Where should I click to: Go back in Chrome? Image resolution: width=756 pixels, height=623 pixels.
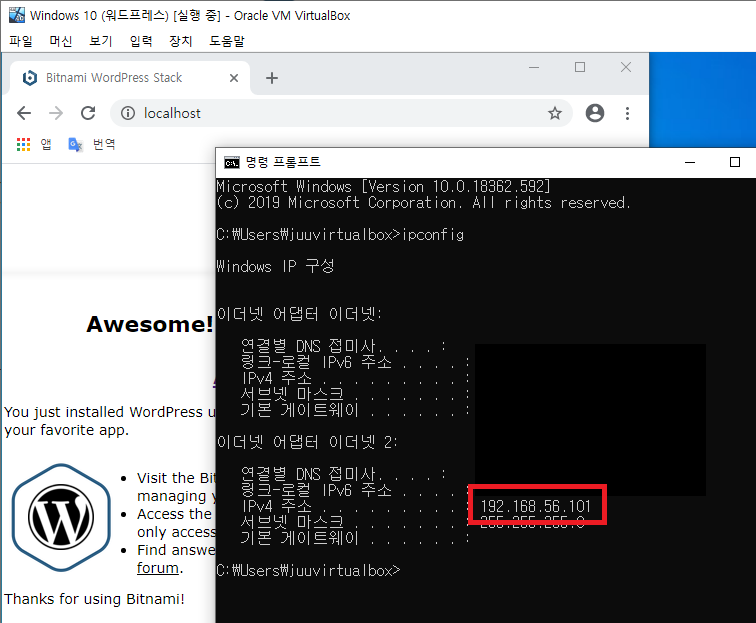(24, 113)
